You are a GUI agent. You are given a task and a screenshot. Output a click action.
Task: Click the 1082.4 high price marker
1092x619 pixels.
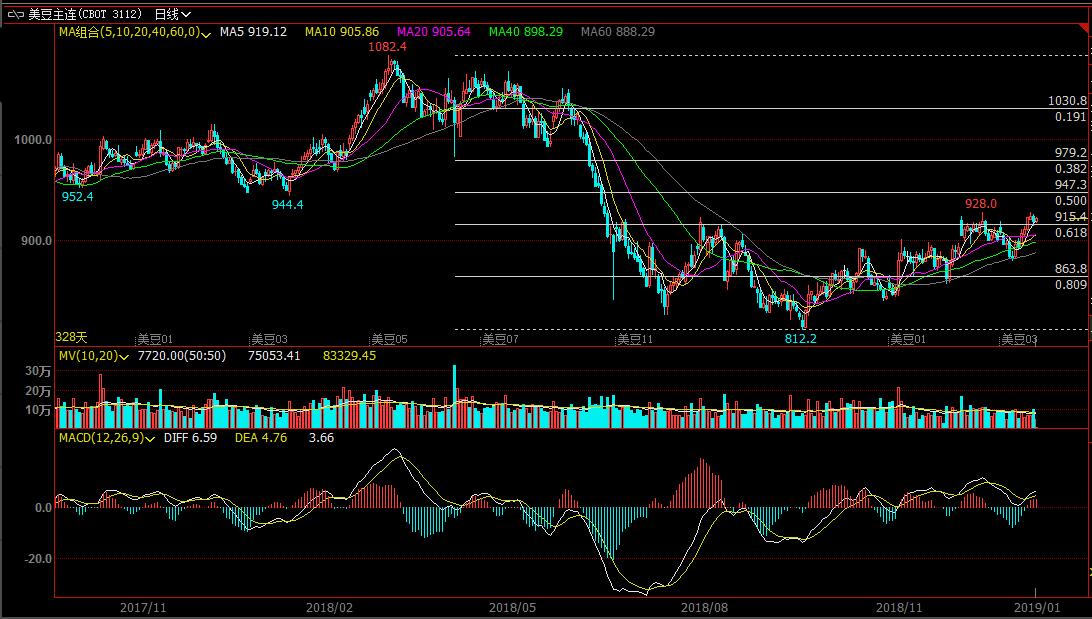[387, 47]
